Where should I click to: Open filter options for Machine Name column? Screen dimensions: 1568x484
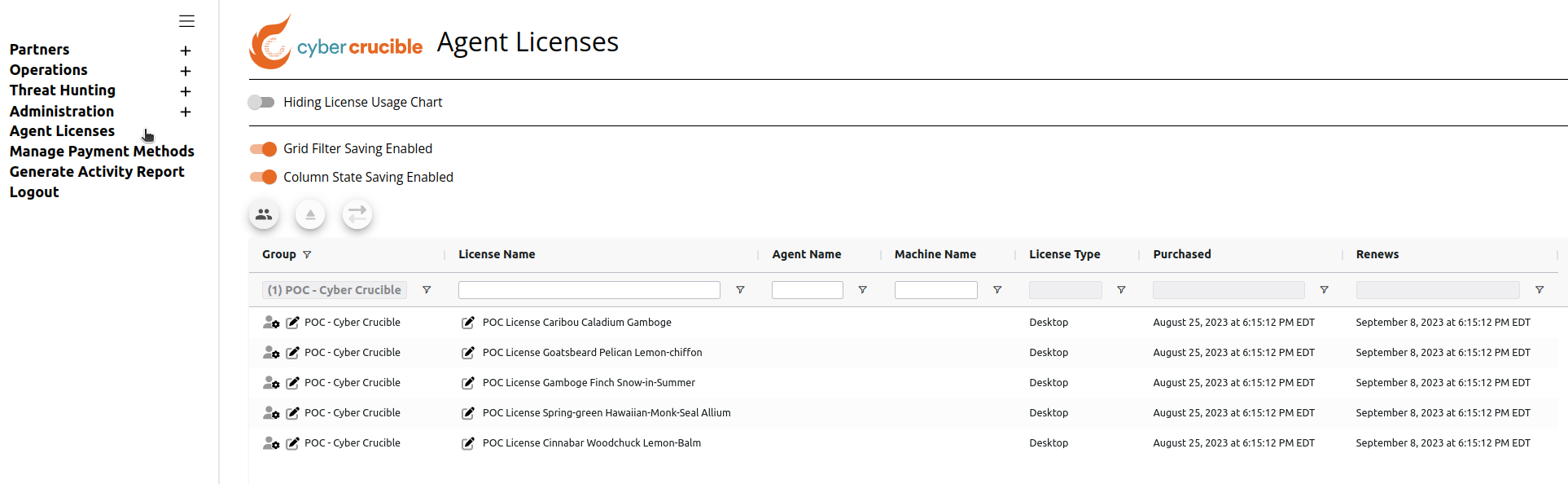997,290
